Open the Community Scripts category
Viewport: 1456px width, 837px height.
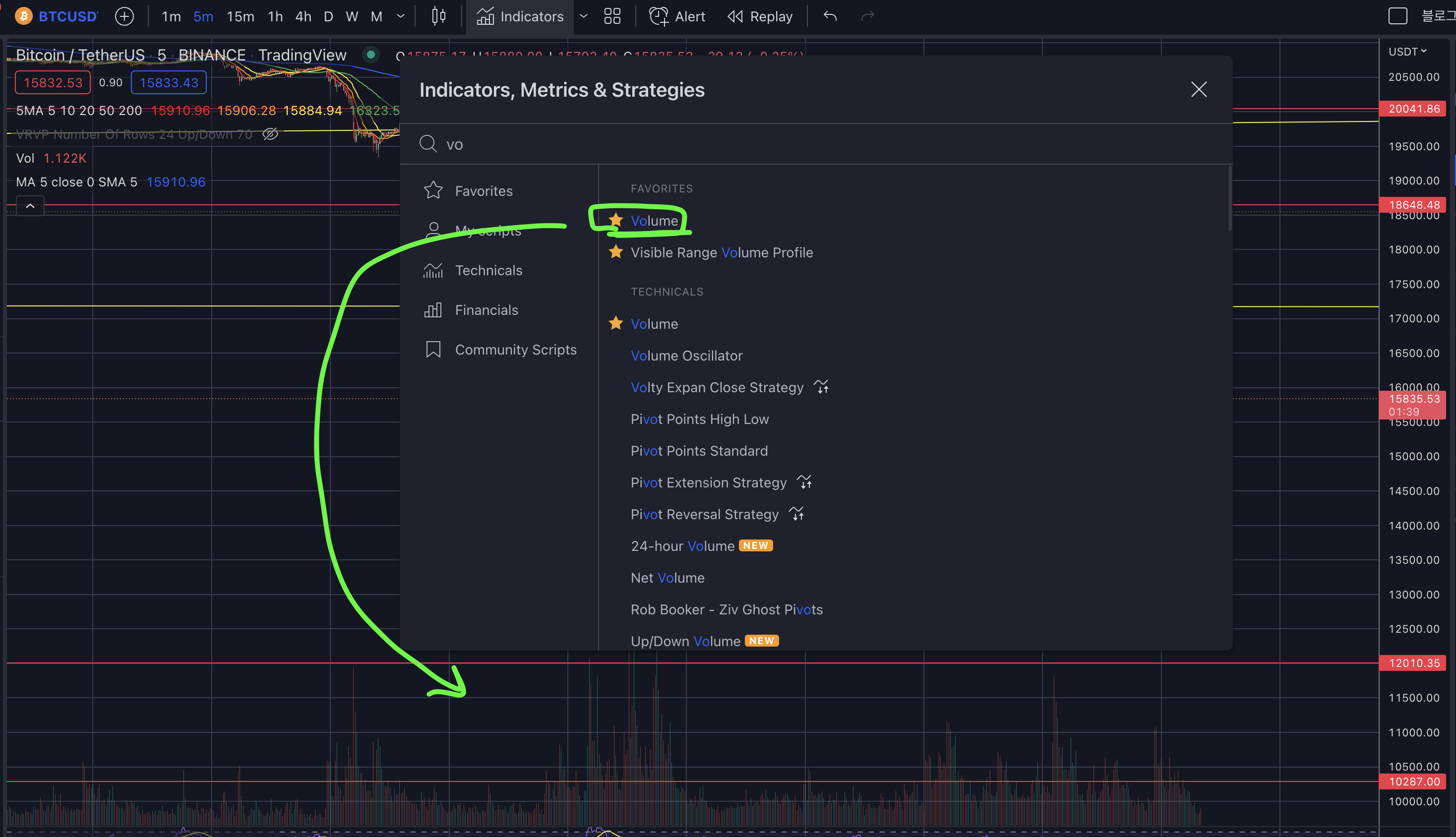515,350
